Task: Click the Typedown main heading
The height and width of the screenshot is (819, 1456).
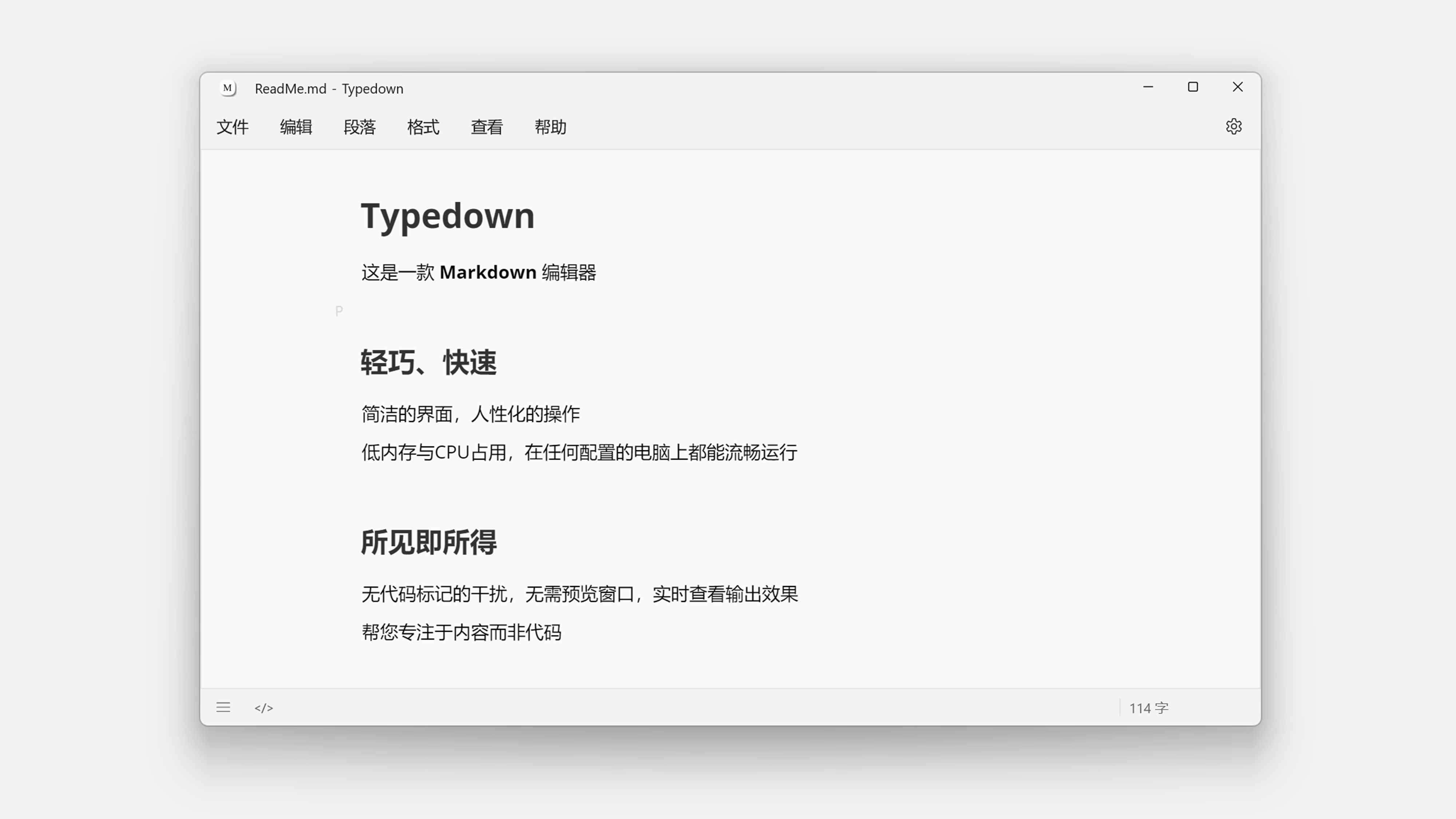Action: 447,216
